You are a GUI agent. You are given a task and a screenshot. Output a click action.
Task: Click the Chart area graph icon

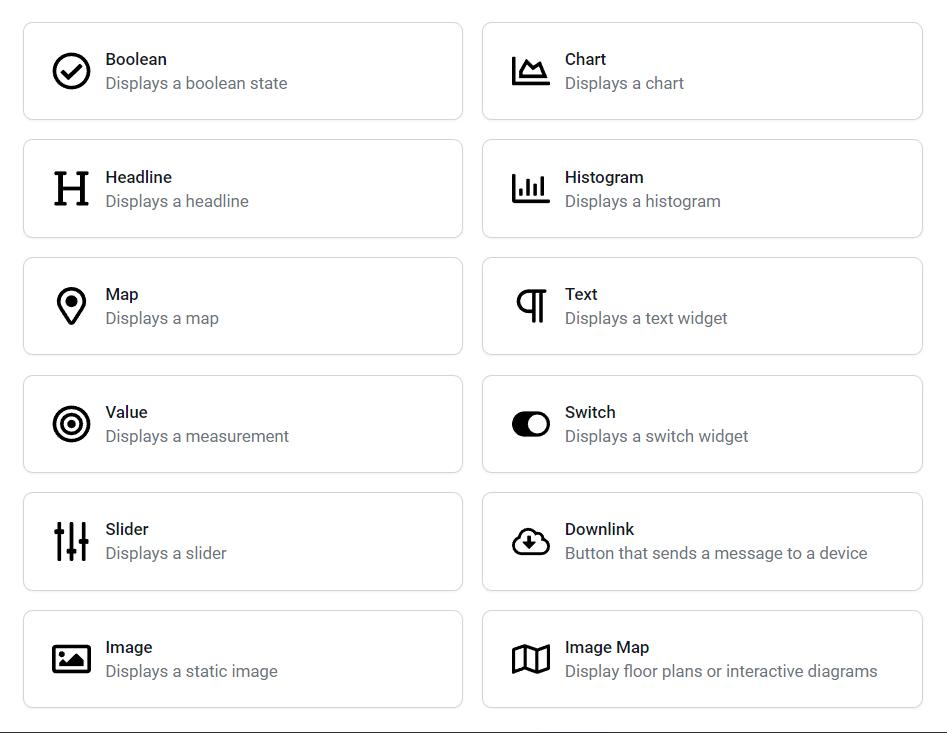point(530,71)
